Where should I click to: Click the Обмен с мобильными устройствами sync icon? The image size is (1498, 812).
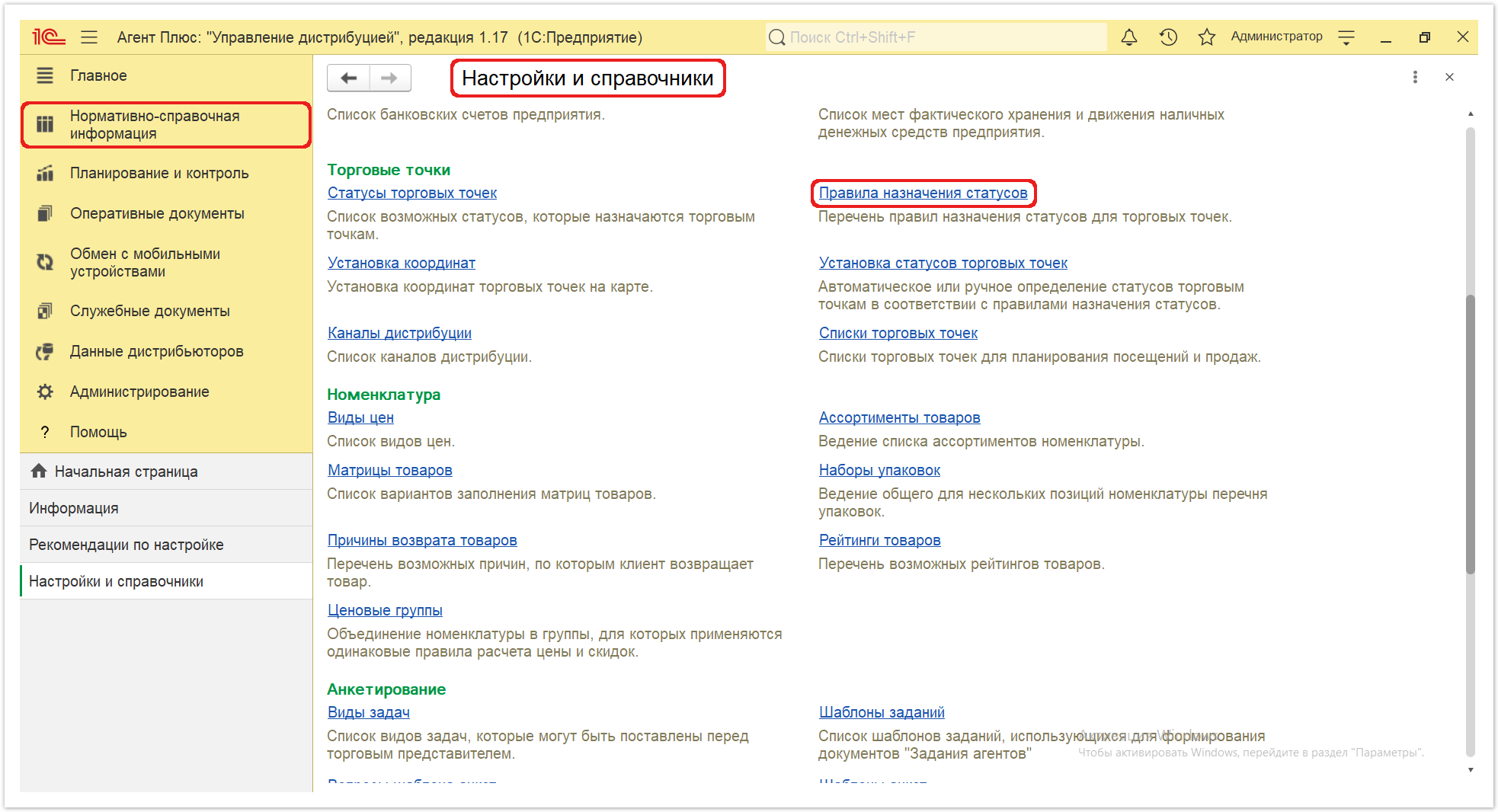(x=45, y=262)
